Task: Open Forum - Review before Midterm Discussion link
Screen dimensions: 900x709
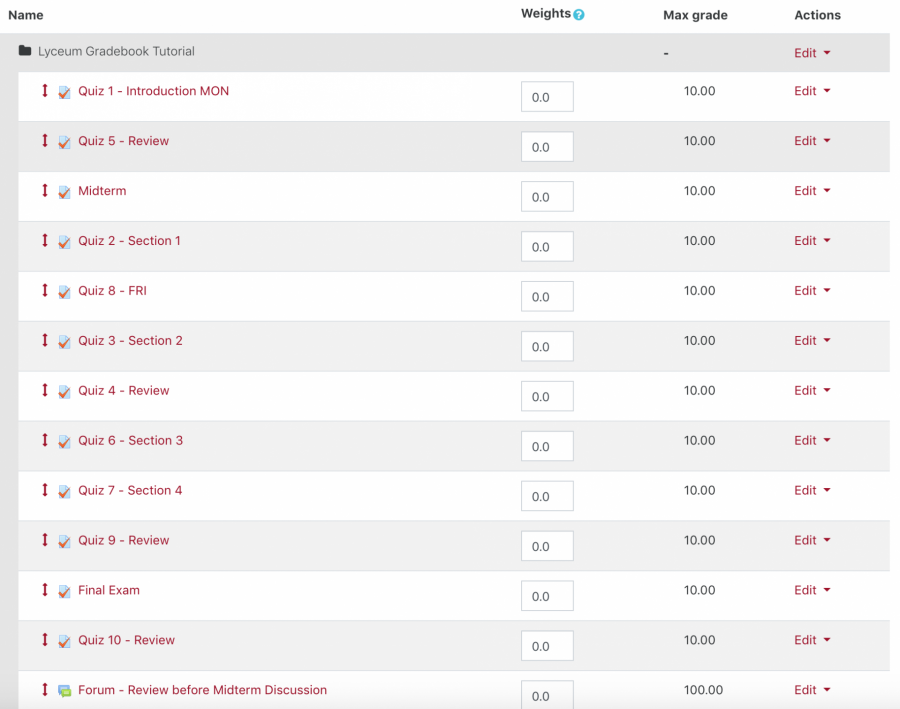Action: (x=202, y=690)
